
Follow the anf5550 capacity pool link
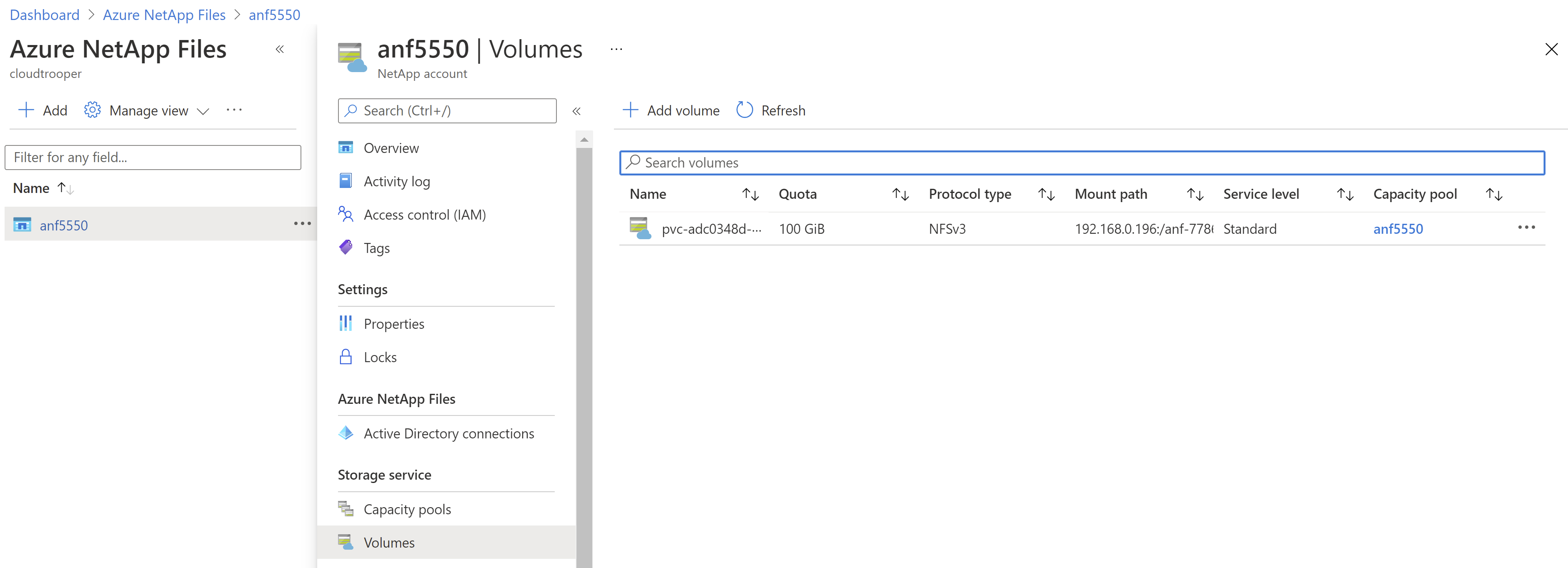point(1398,228)
